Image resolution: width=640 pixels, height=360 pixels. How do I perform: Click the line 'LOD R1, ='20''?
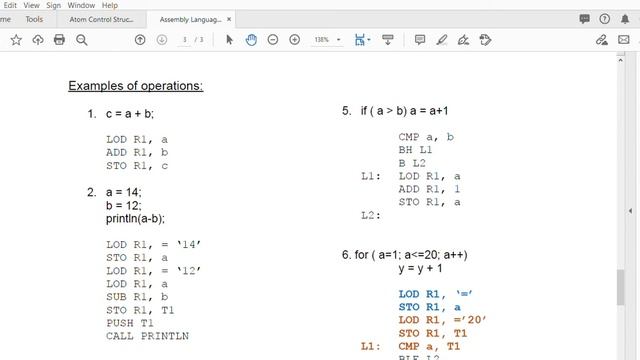tap(442, 320)
